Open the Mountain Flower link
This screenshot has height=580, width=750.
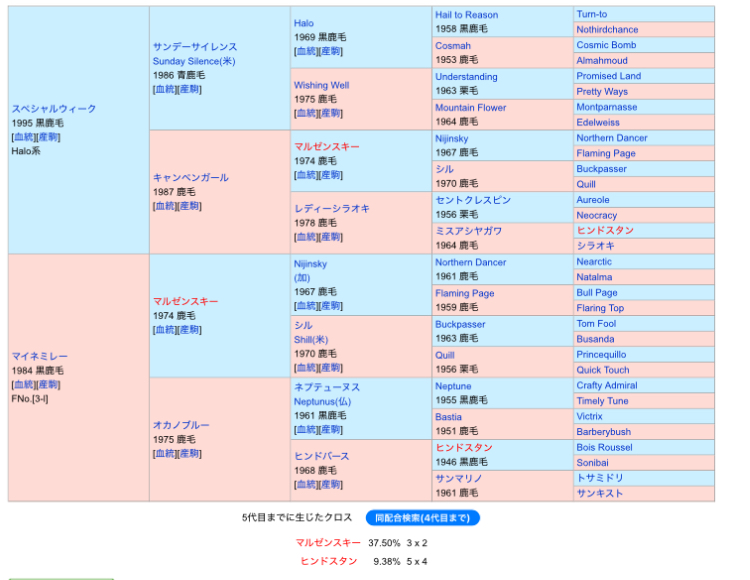coord(470,108)
